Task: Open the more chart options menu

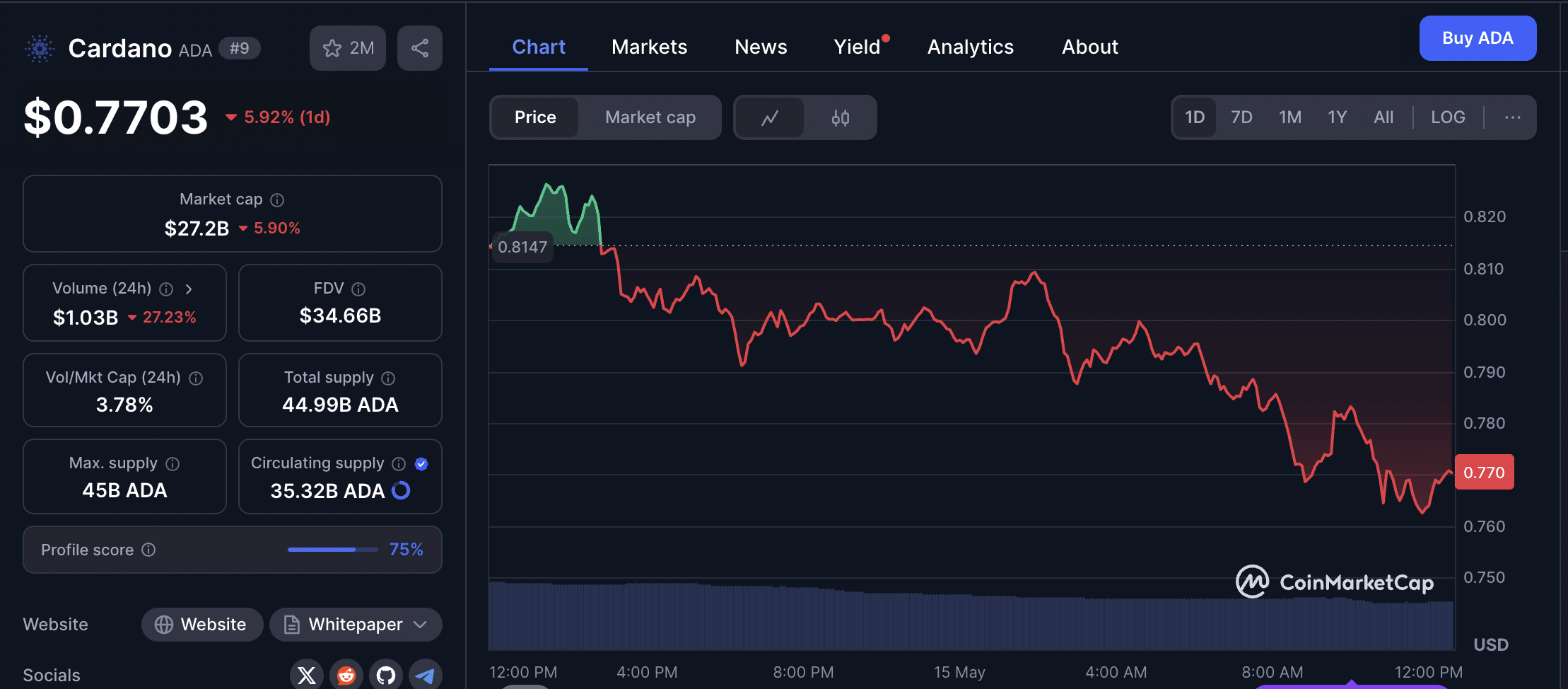Action: [1512, 117]
